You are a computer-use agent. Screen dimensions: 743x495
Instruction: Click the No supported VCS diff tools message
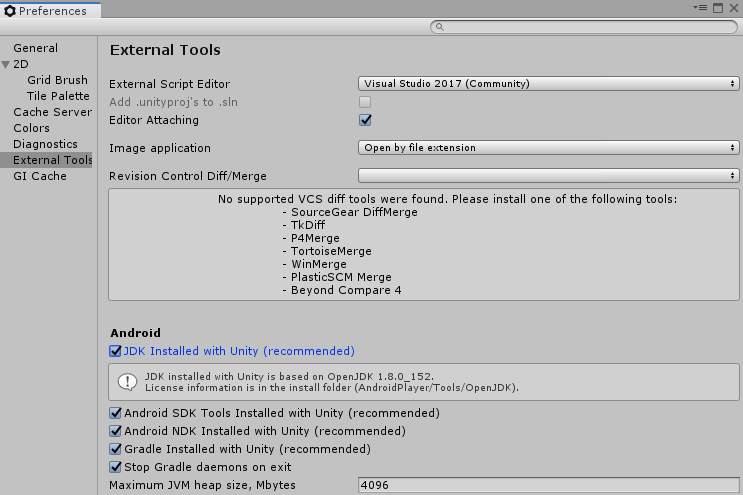447,199
